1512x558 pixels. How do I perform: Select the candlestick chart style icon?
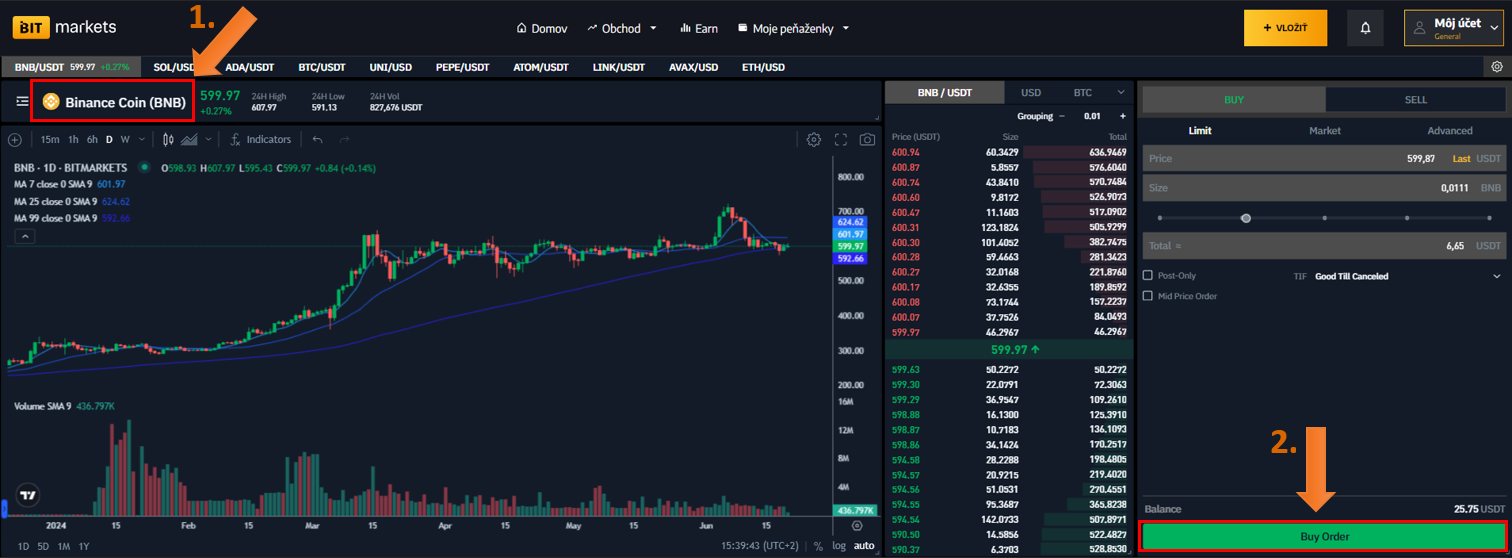[x=168, y=140]
